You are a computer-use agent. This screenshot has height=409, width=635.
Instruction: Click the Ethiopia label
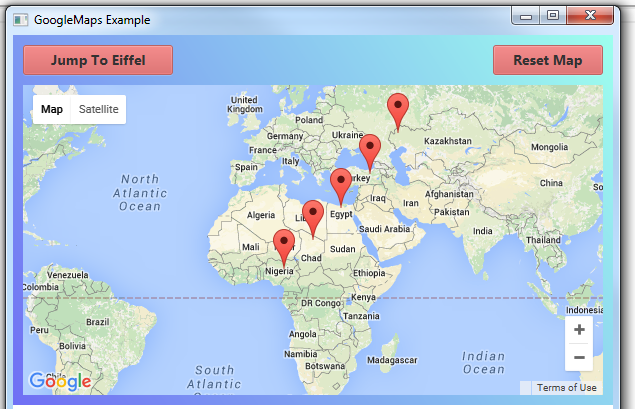pyautogui.click(x=369, y=273)
